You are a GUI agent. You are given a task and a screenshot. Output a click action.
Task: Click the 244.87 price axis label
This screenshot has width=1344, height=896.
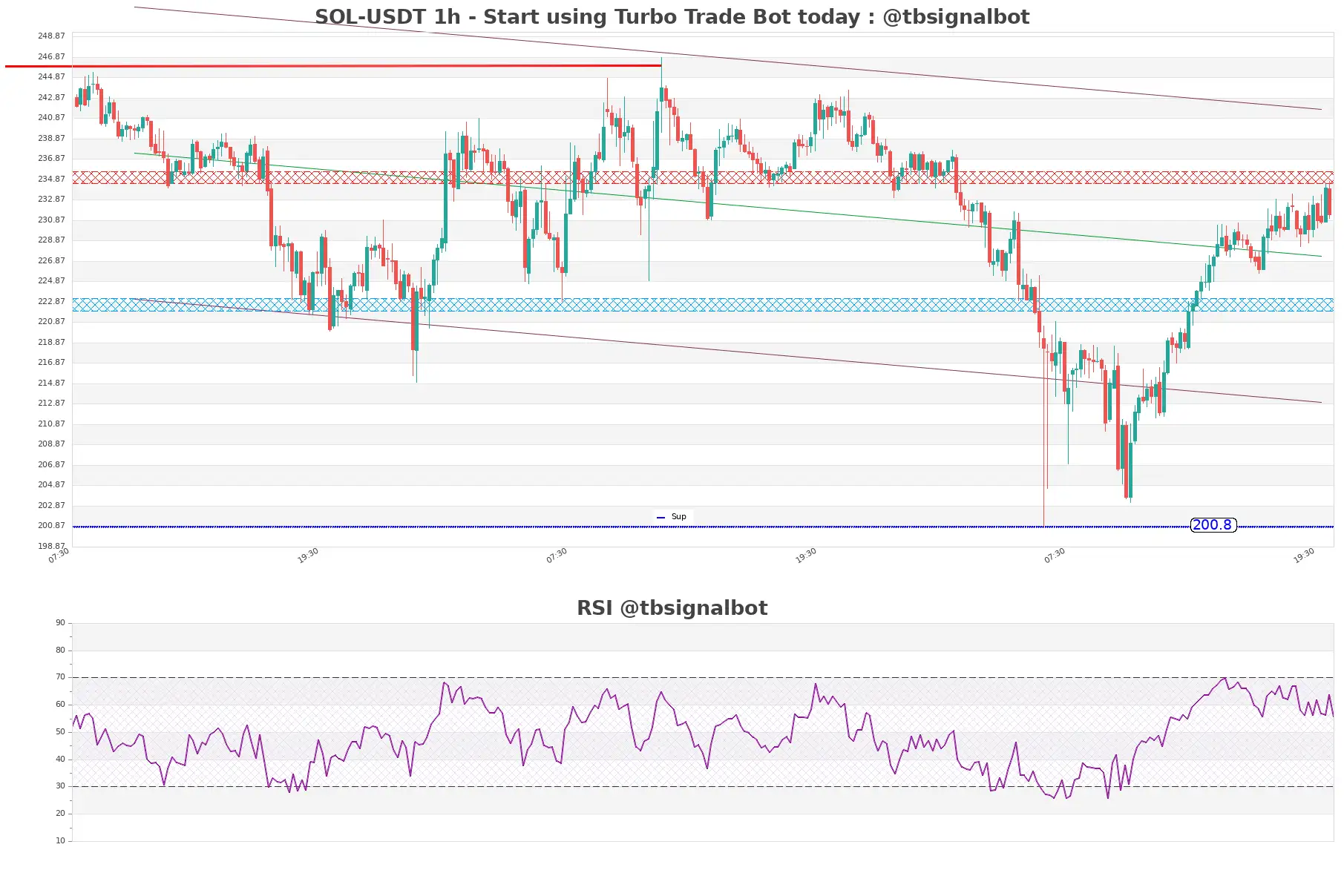pyautogui.click(x=51, y=76)
